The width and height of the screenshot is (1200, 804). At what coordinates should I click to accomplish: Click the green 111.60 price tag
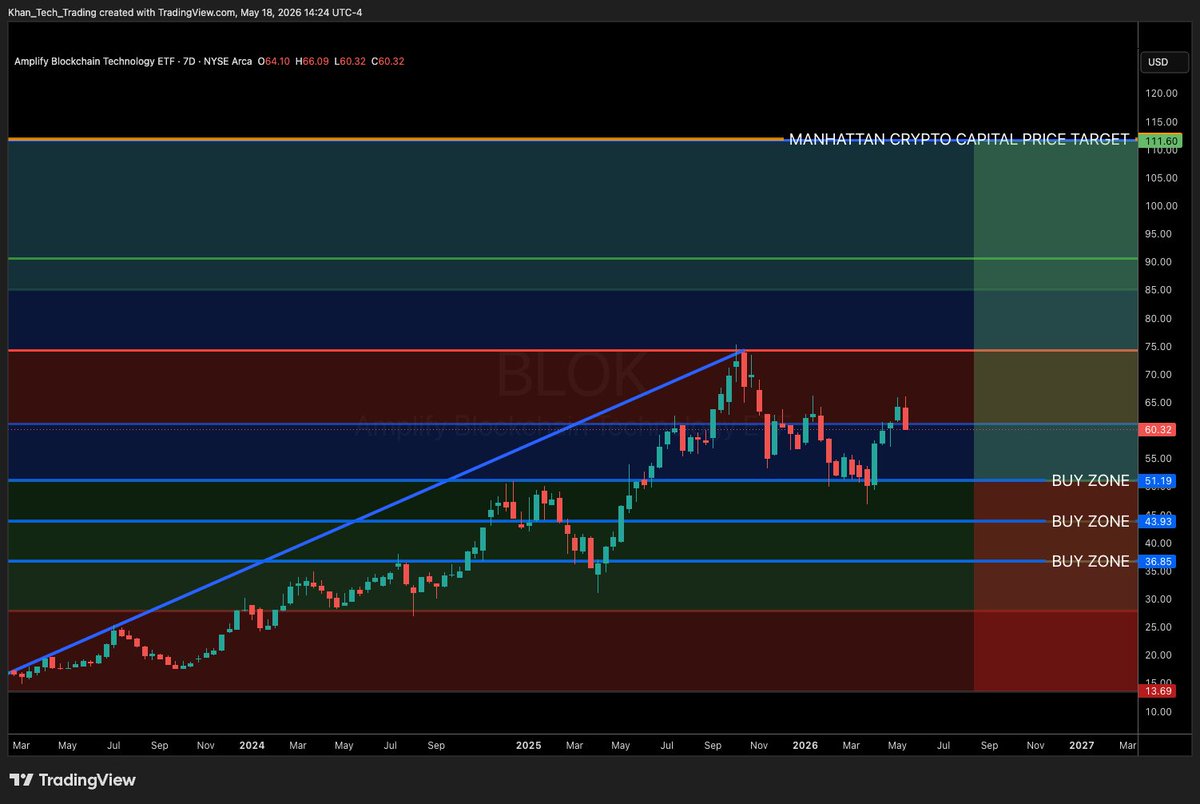[x=1160, y=141]
